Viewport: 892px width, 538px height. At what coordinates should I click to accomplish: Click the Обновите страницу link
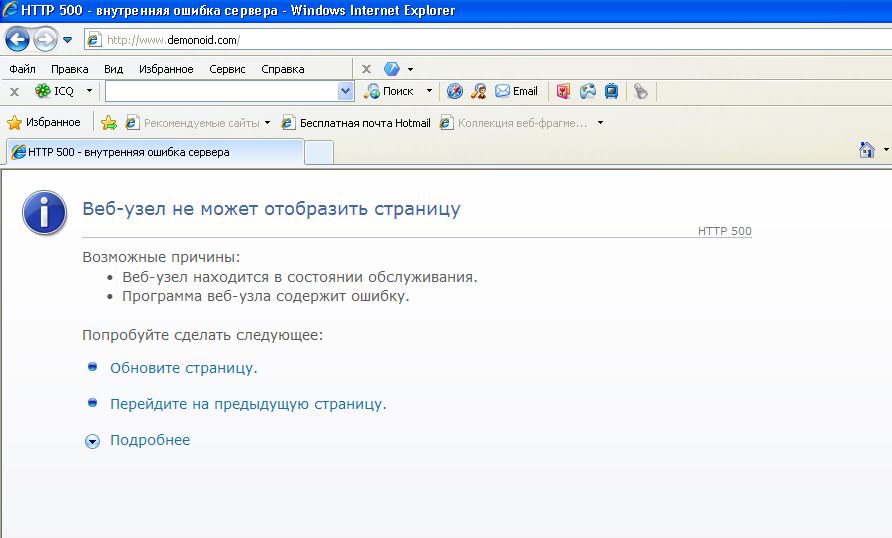tap(183, 368)
